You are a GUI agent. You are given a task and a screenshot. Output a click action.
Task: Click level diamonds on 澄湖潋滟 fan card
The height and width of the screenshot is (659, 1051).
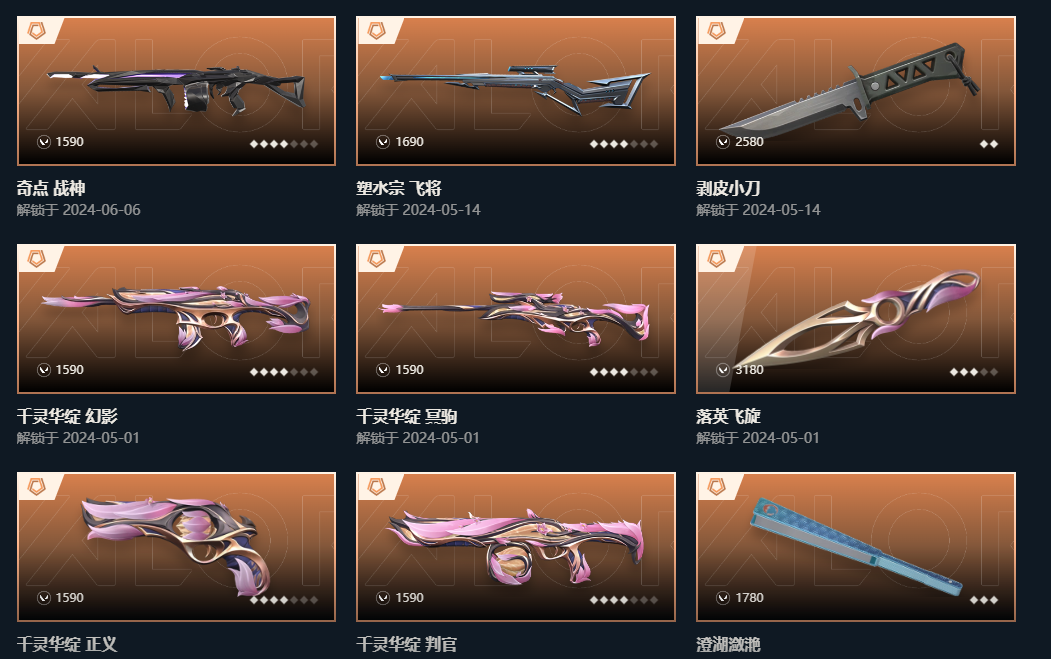(x=983, y=599)
